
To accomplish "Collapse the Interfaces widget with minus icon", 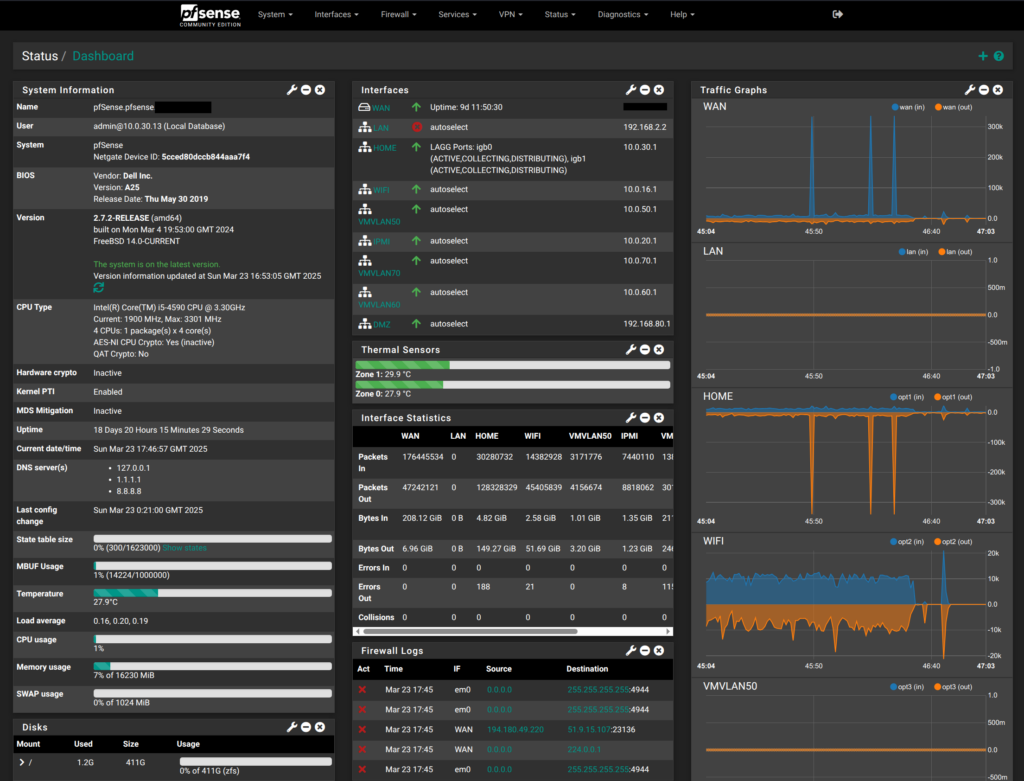I will click(645, 90).
